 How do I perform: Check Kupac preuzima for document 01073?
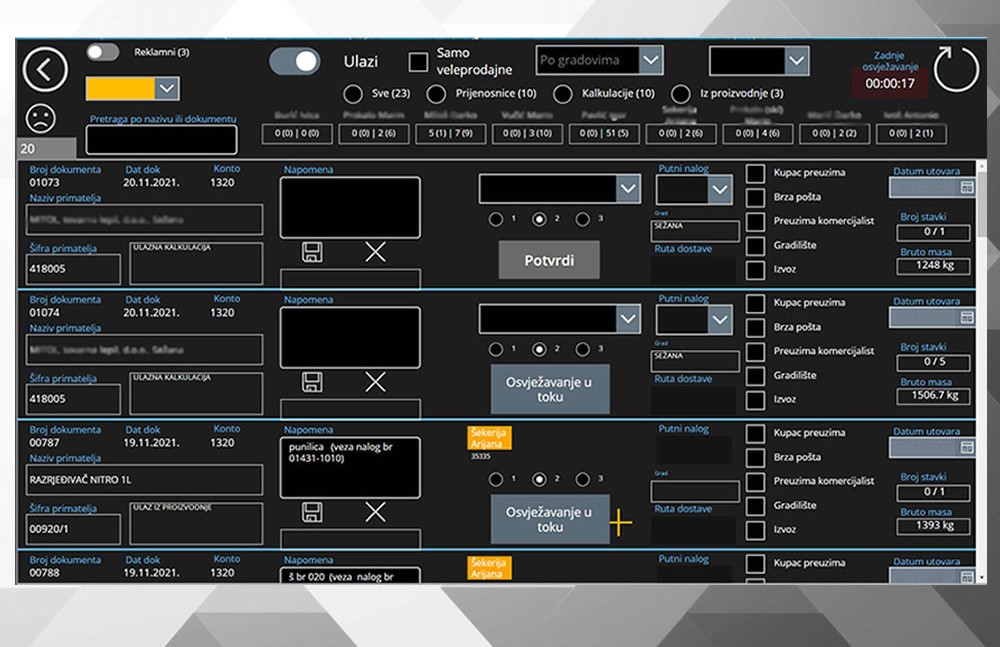pyautogui.click(x=754, y=172)
